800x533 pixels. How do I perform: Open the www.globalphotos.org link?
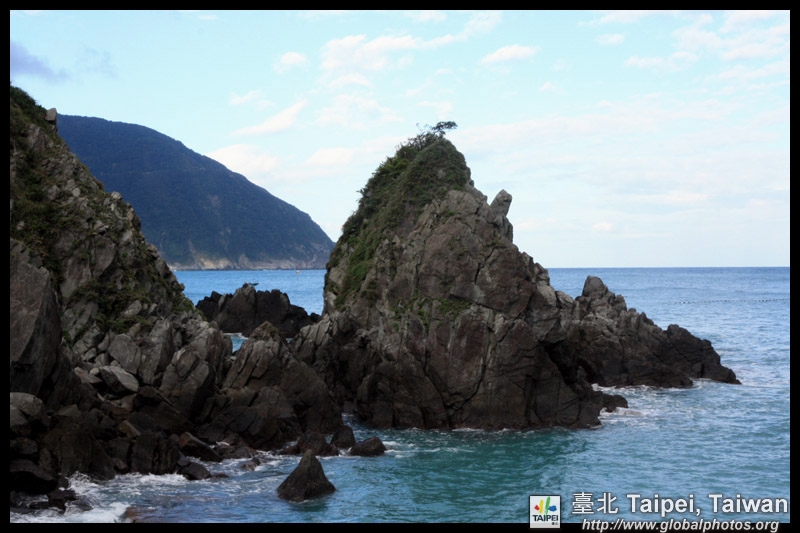[680, 525]
